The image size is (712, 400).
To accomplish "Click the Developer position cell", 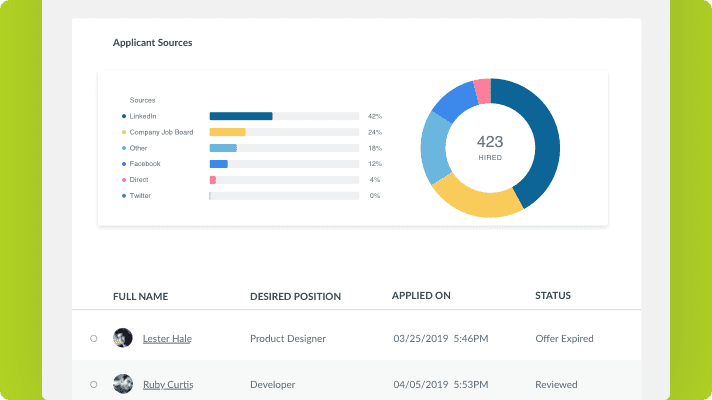I will (272, 385).
